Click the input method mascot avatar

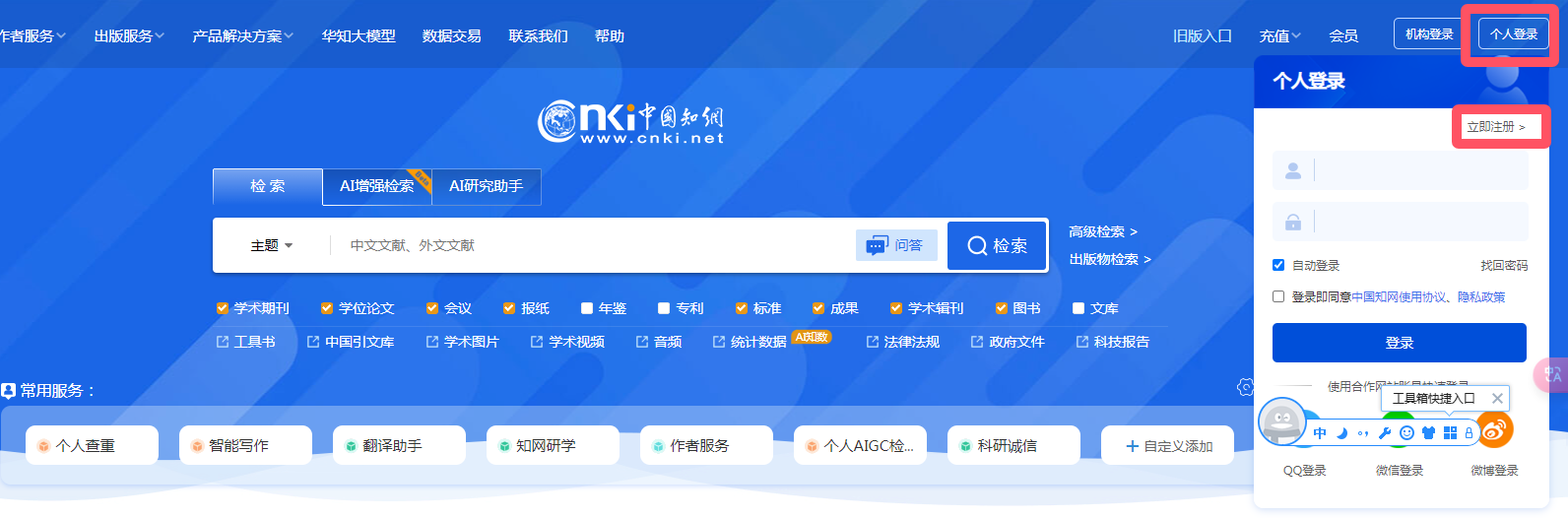click(1282, 421)
